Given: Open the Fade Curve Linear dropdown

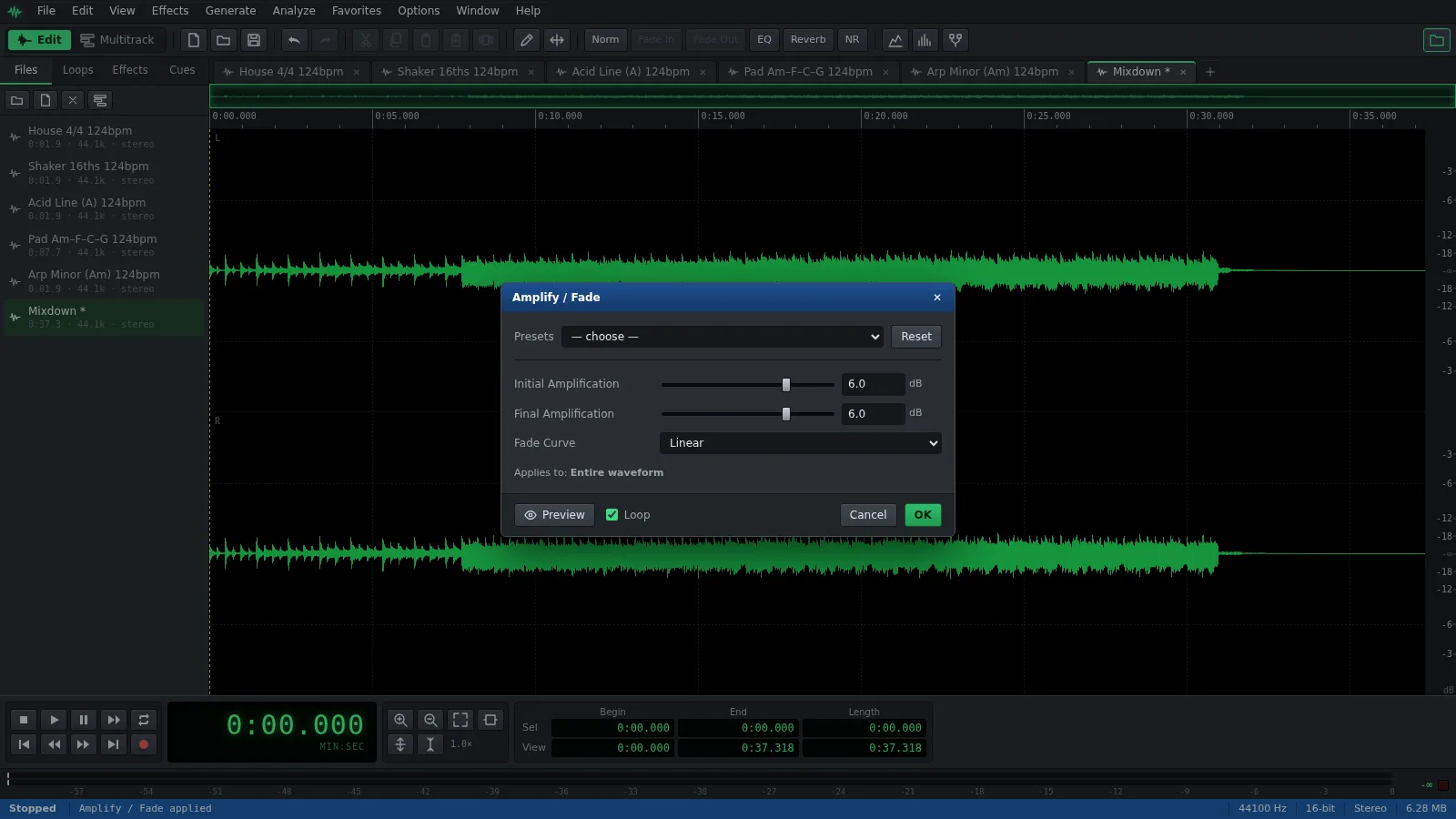Looking at the screenshot, I should click(x=800, y=443).
